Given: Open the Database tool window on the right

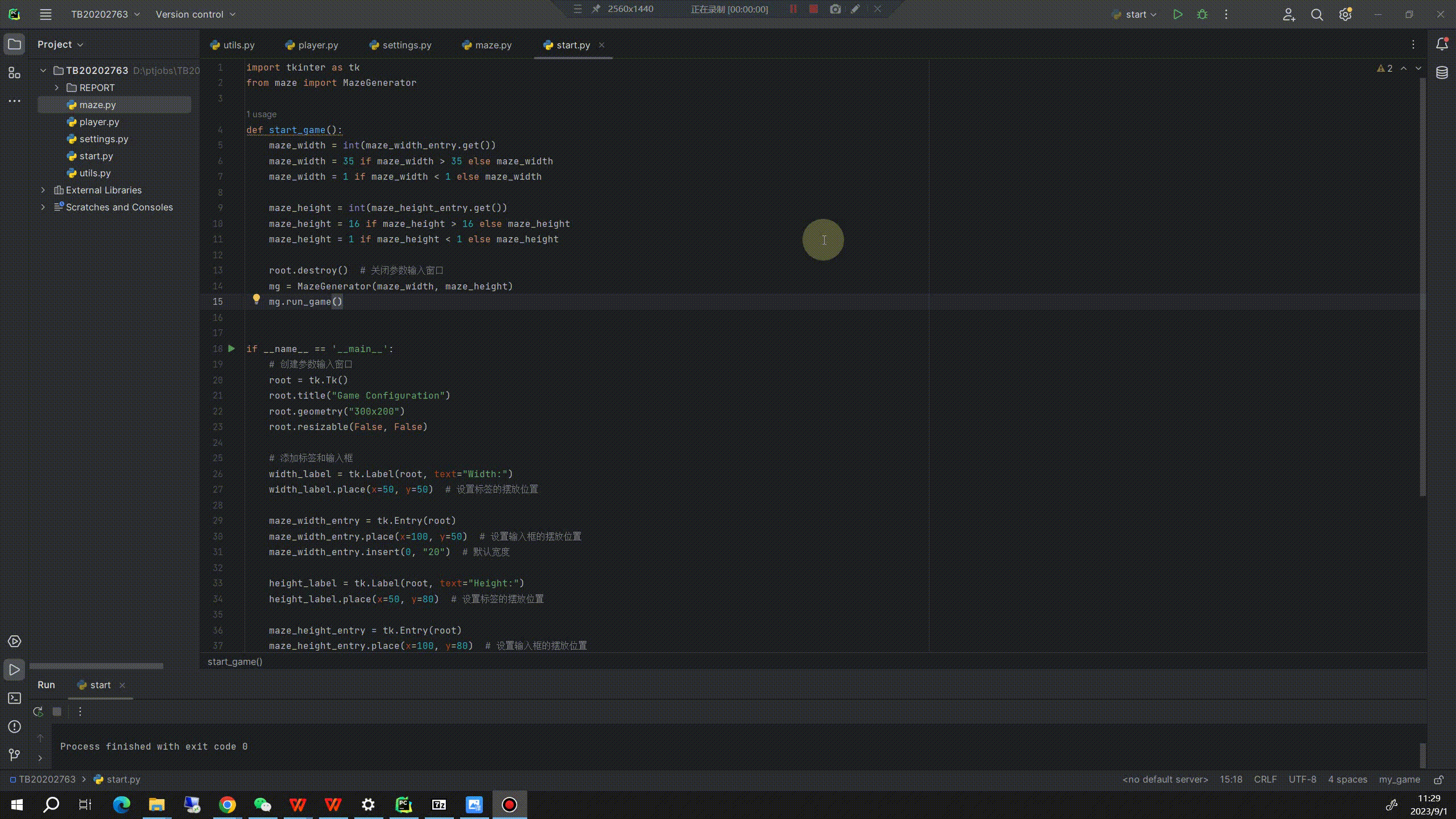Looking at the screenshot, I should (x=1442, y=73).
